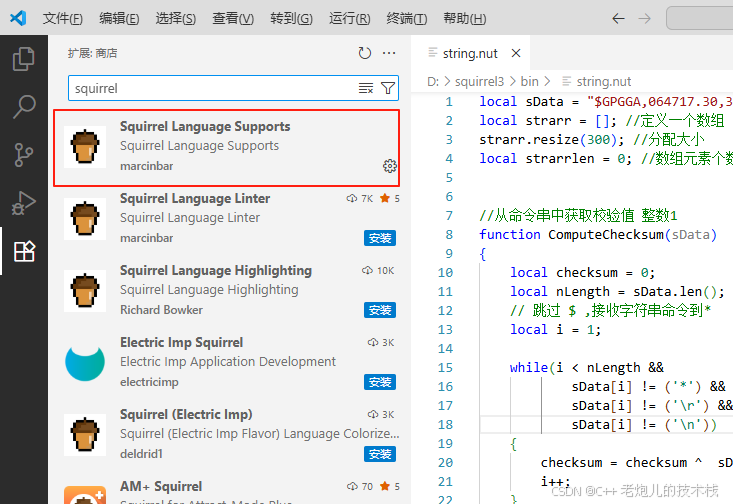The width and height of the screenshot is (733, 504).
Task: Click the bin breadcrumb folder
Action: [x=529, y=81]
